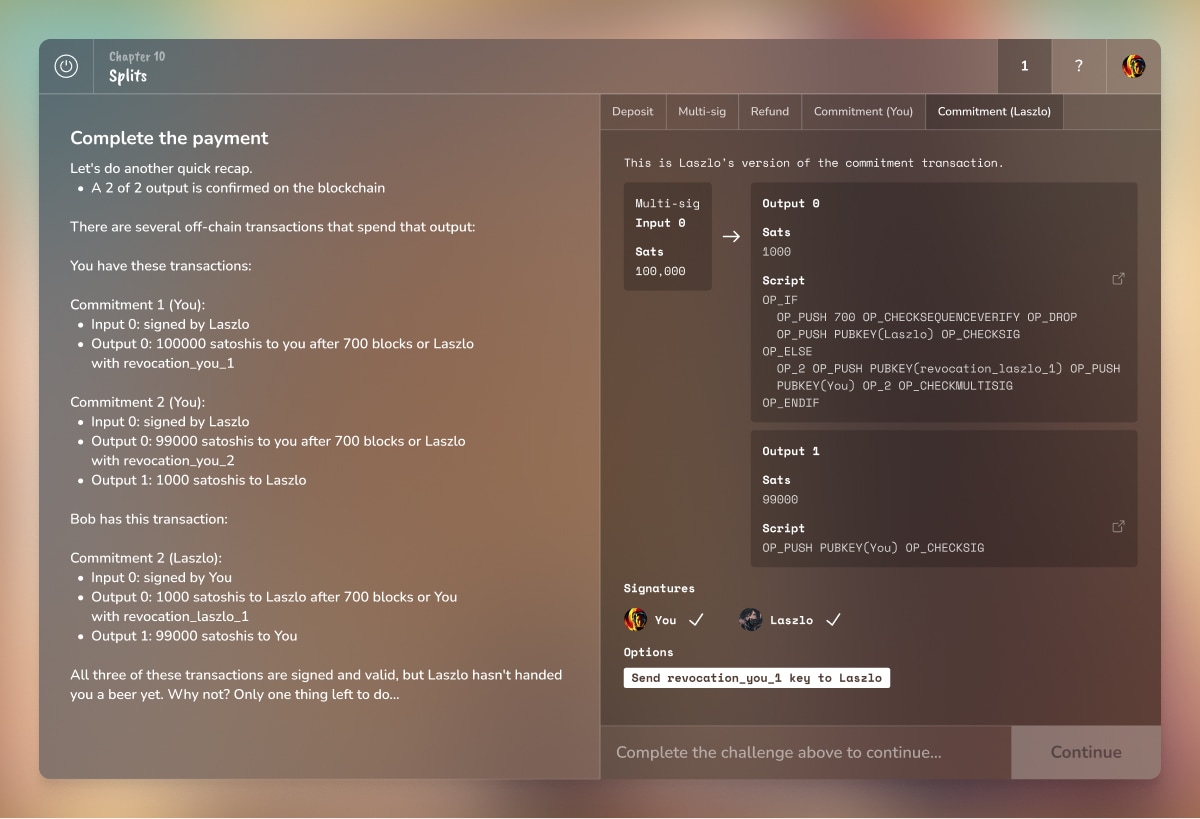Toggle the checkmark next to You
The height and width of the screenshot is (819, 1200).
[697, 619]
